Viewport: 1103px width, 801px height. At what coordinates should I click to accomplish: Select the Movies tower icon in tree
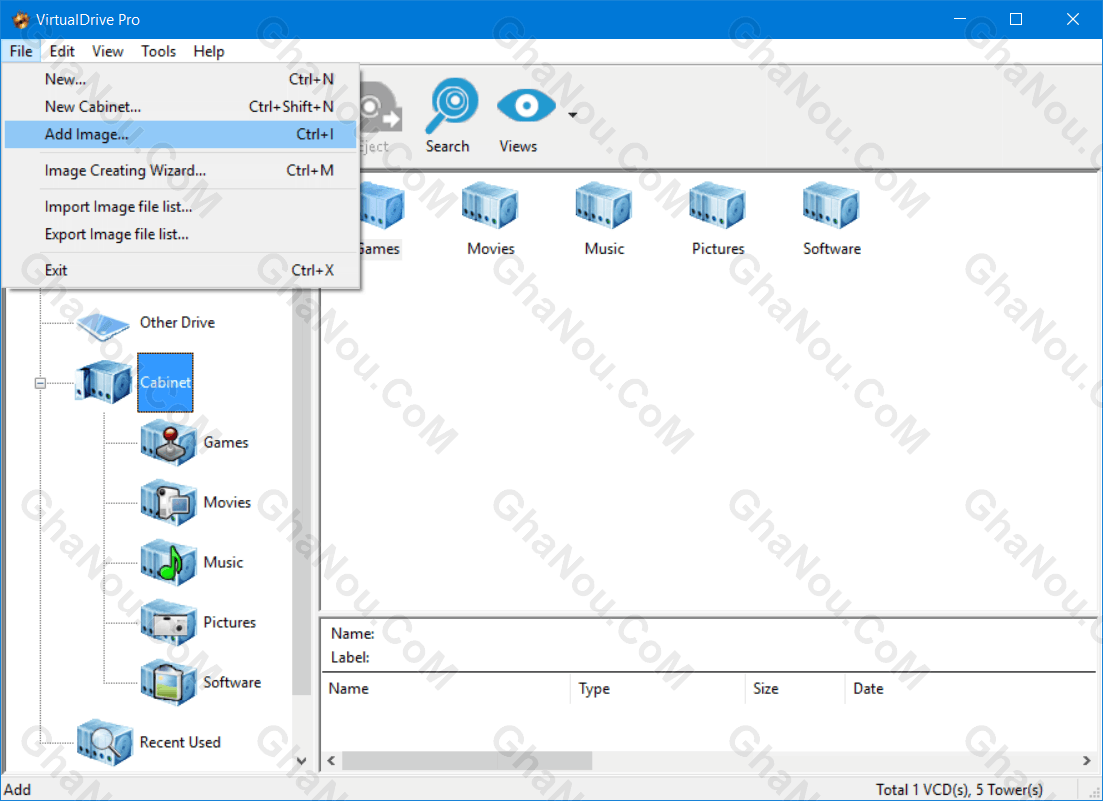click(x=168, y=502)
